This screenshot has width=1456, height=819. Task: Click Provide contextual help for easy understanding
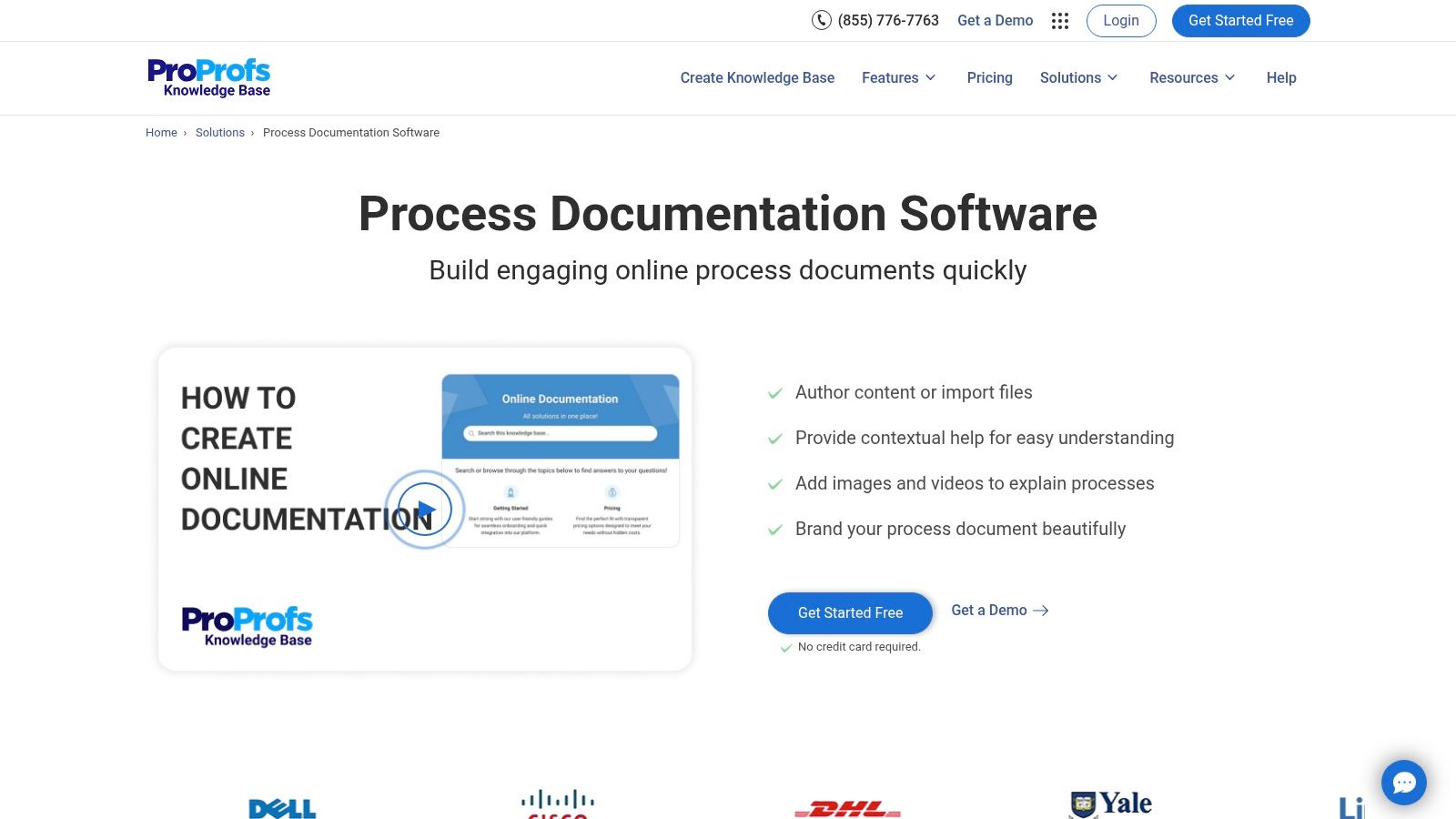(x=985, y=439)
